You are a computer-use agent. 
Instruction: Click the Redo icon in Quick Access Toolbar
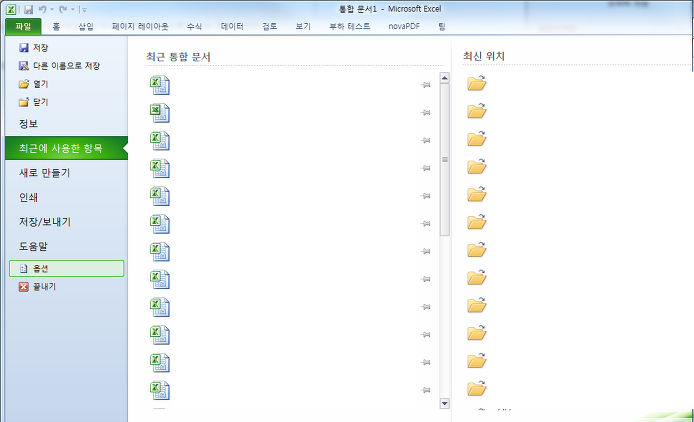click(63, 9)
